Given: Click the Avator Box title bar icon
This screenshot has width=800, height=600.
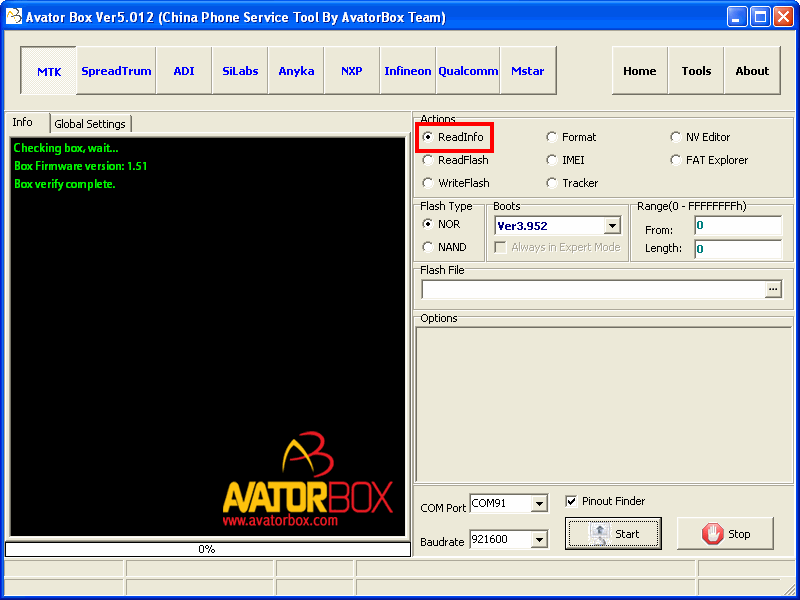Looking at the screenshot, I should (x=14, y=16).
